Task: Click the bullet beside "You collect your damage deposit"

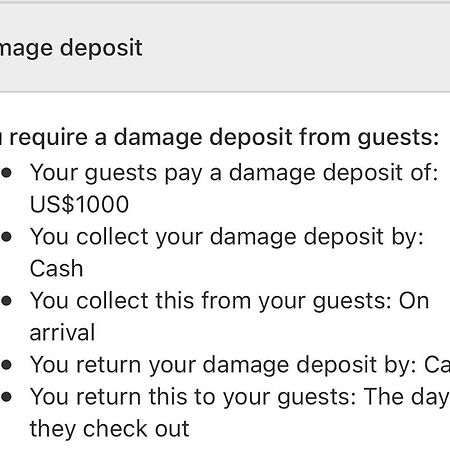Action: (x=7, y=237)
